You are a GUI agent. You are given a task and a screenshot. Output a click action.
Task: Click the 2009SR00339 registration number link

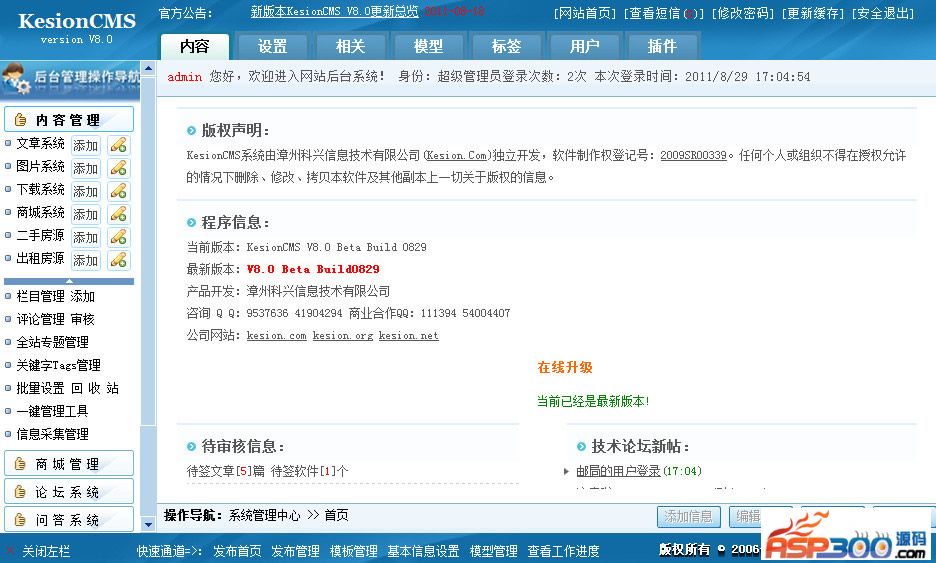pyautogui.click(x=693, y=155)
